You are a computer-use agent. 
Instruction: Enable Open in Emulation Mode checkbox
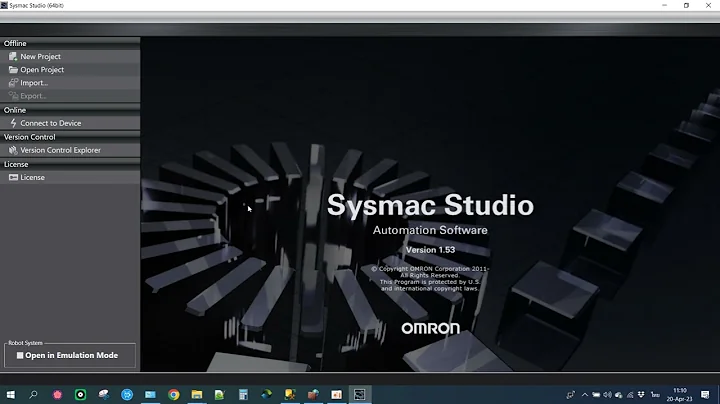(x=20, y=355)
